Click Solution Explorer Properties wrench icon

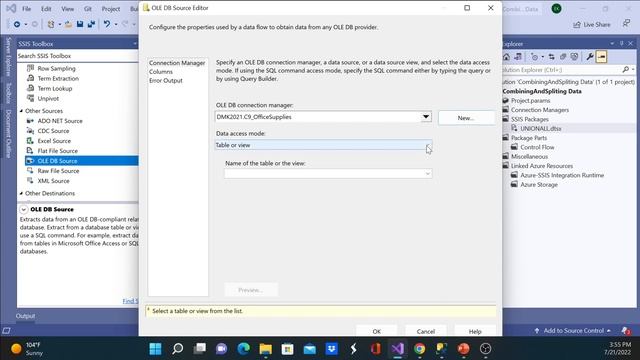pos(589,57)
